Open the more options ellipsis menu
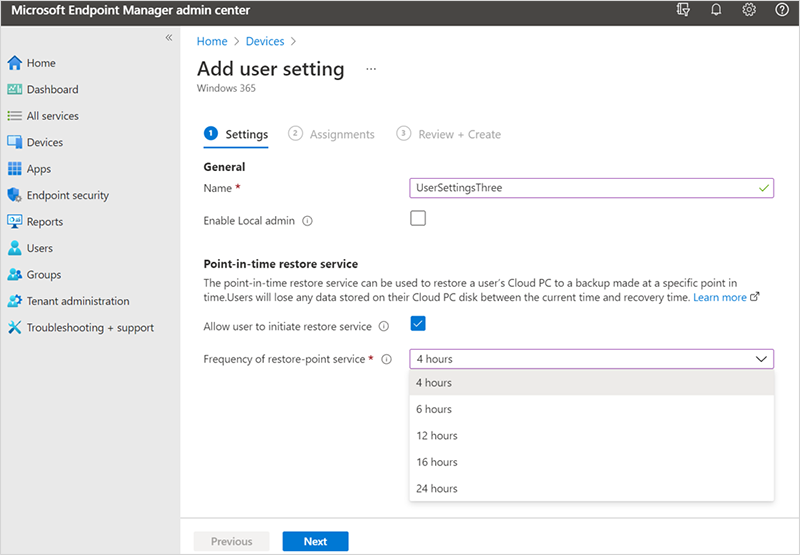The width and height of the screenshot is (800, 555). pyautogui.click(x=371, y=69)
